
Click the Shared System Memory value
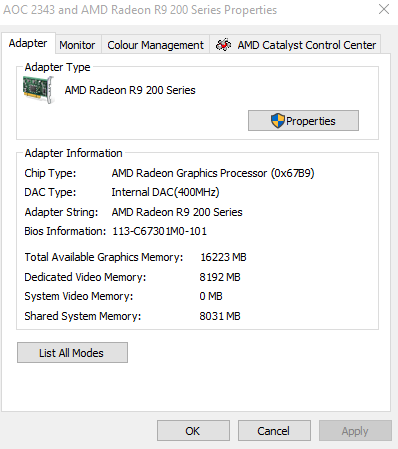point(220,316)
